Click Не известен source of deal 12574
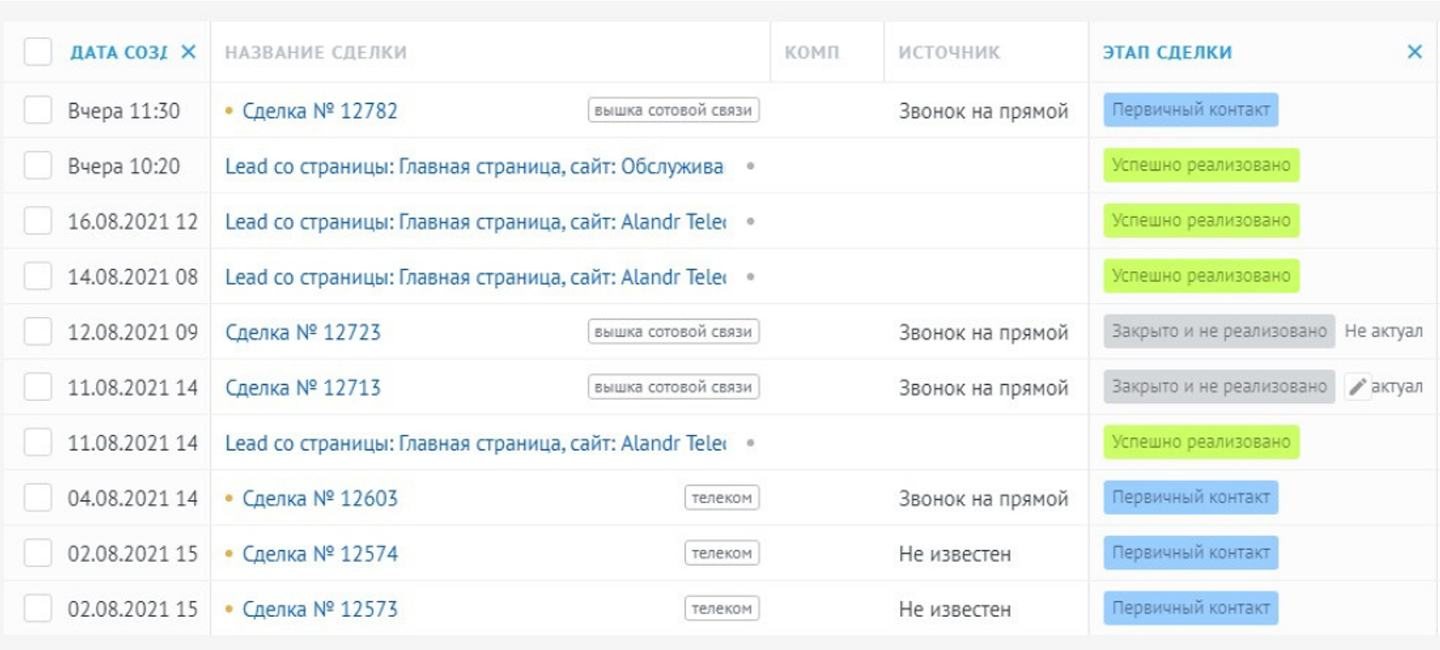The height and width of the screenshot is (650, 1440). coord(954,553)
